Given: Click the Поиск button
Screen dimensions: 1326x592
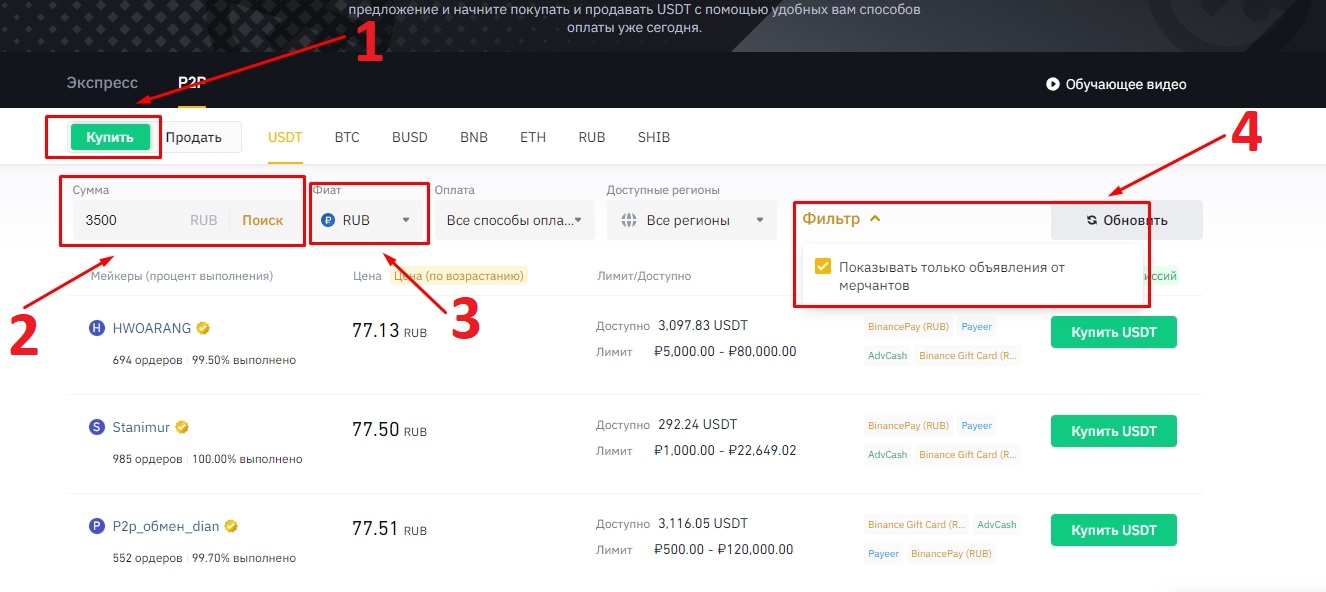Looking at the screenshot, I should (263, 220).
